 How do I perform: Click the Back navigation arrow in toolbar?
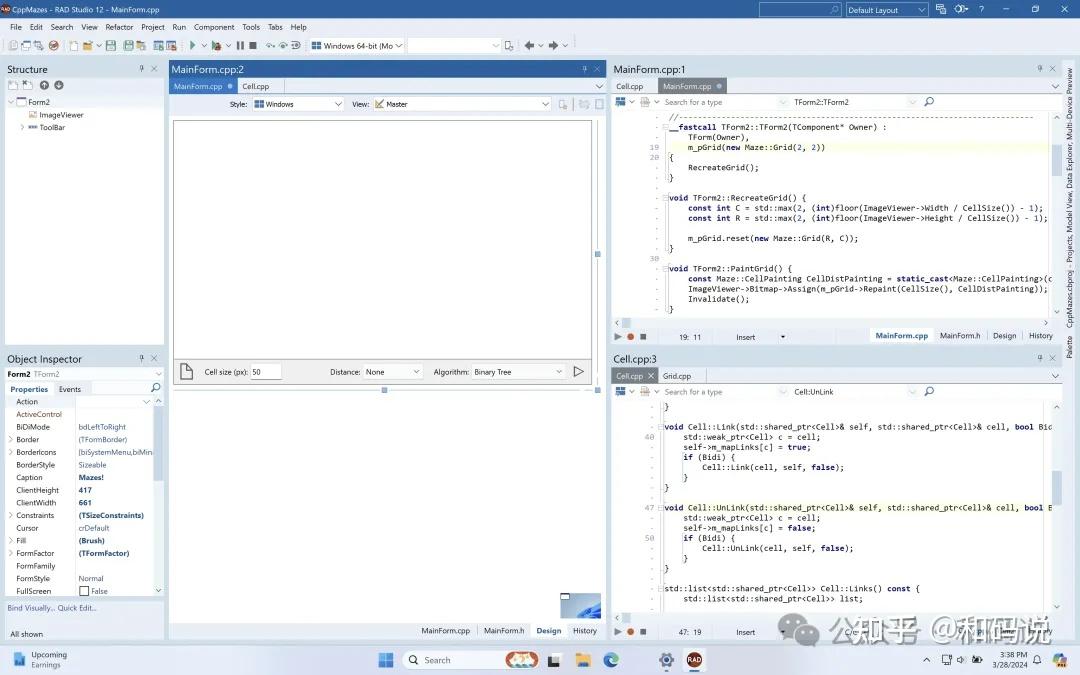[x=529, y=45]
